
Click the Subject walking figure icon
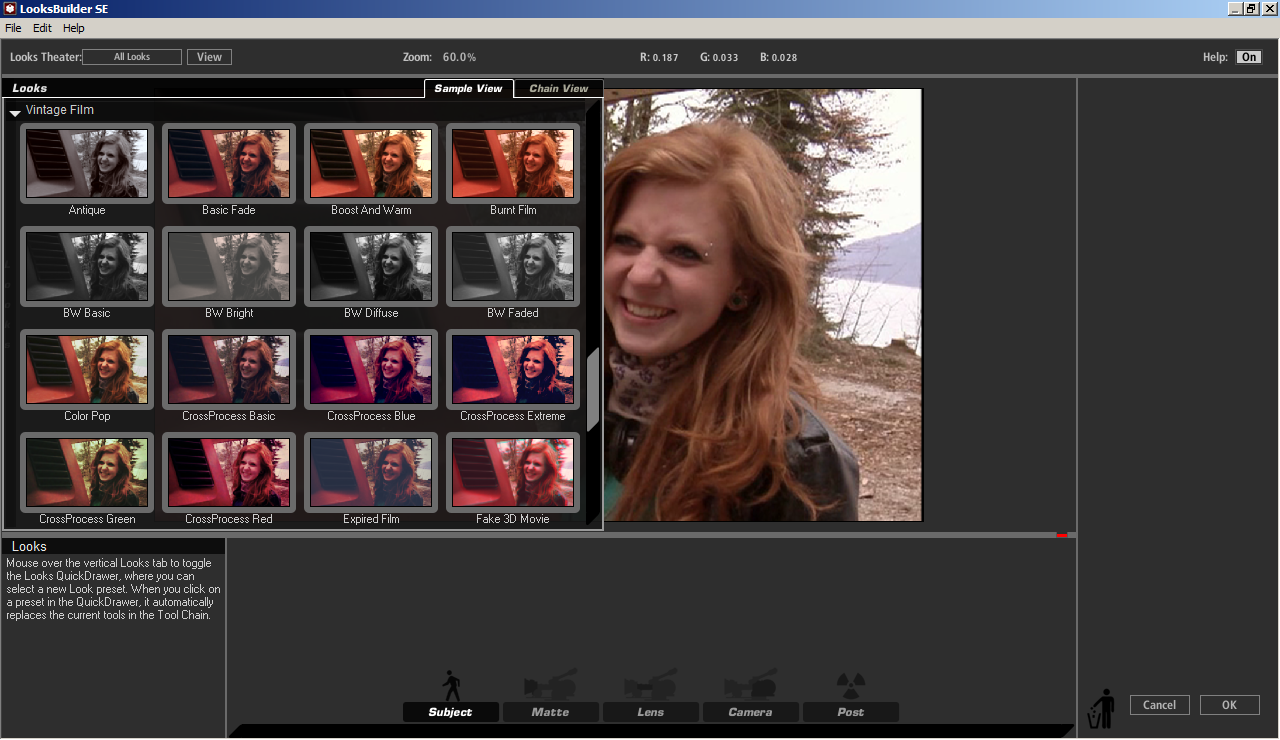[451, 686]
